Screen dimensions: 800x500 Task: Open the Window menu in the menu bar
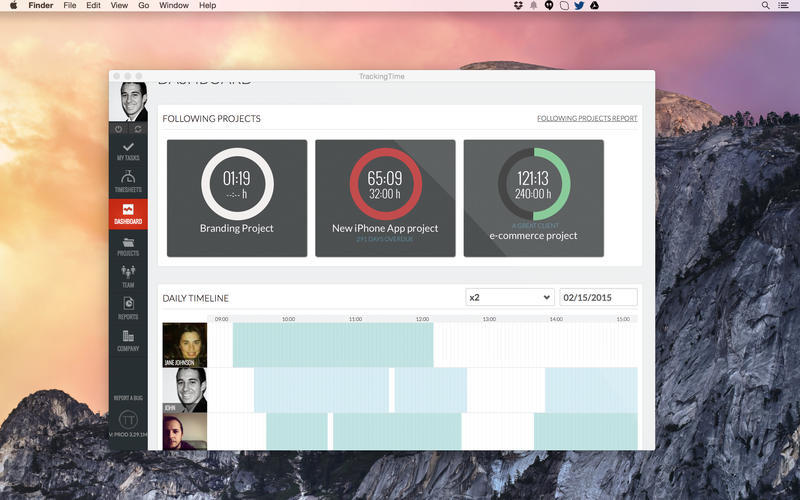coord(173,6)
